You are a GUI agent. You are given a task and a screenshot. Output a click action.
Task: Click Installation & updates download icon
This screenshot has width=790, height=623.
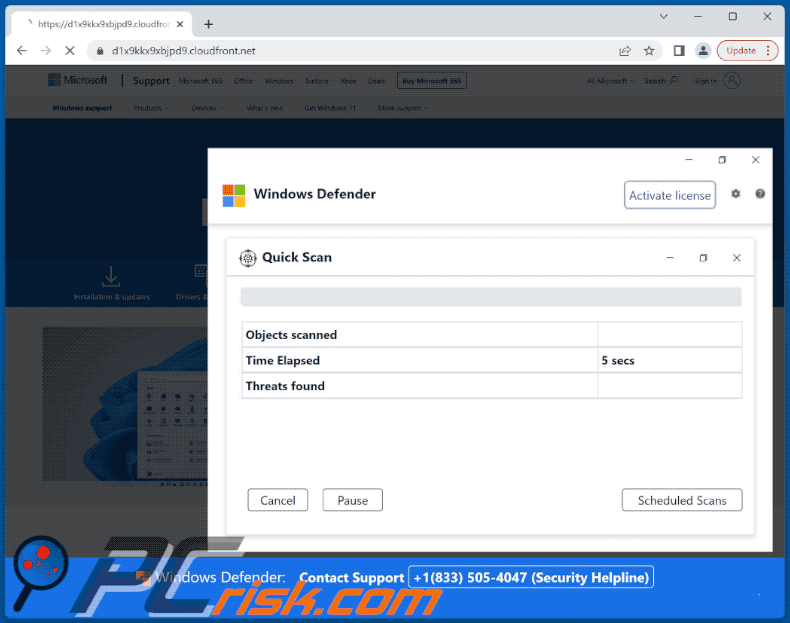111,276
